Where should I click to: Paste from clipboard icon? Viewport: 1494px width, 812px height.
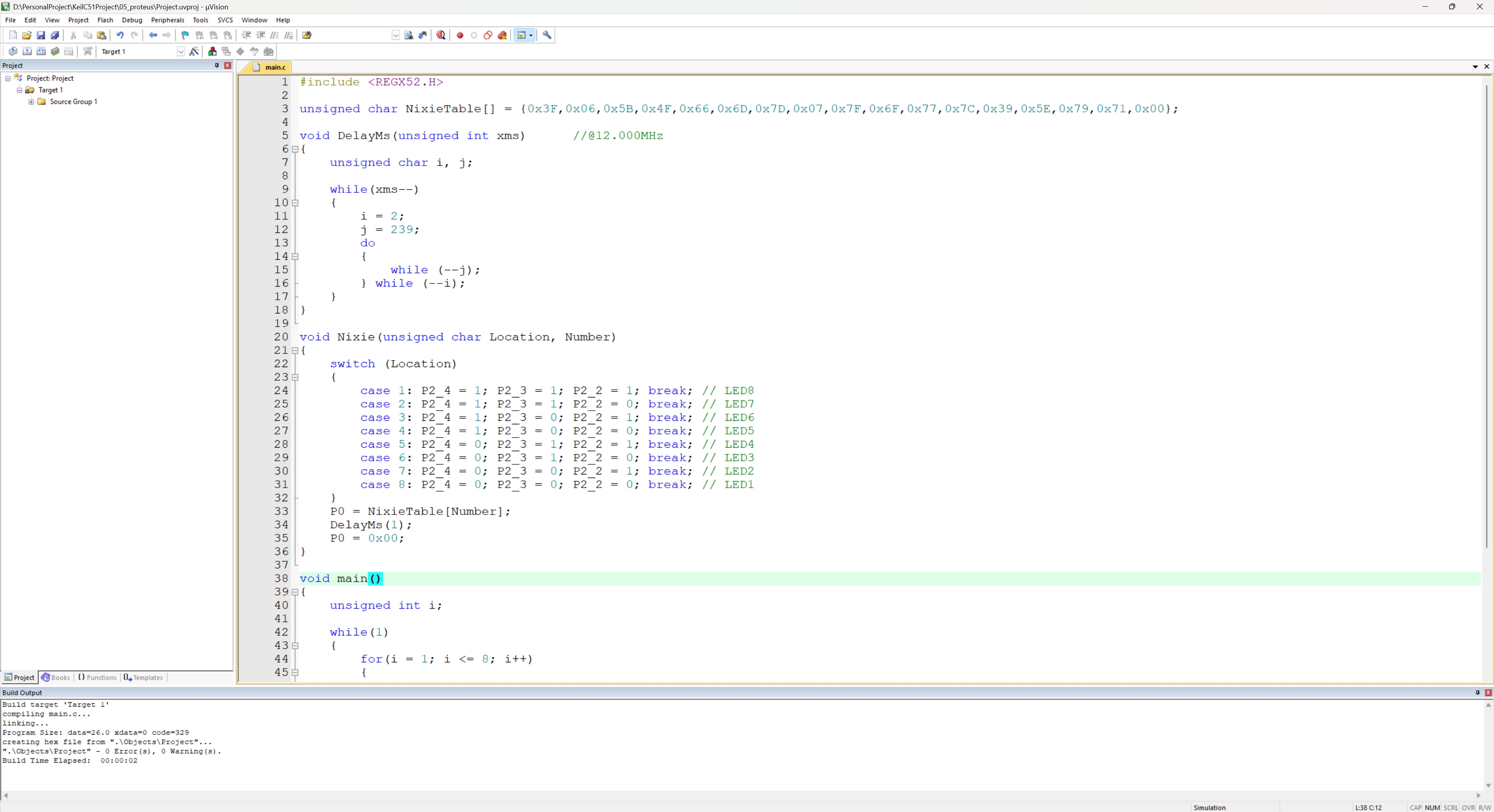(102, 35)
